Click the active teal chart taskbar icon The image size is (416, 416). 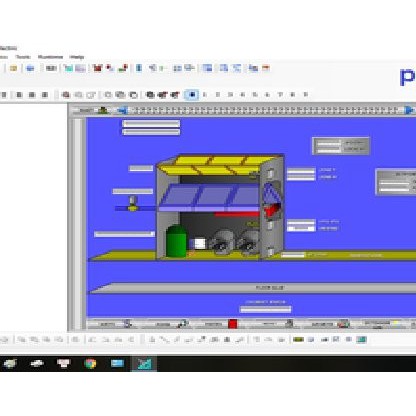click(145, 363)
